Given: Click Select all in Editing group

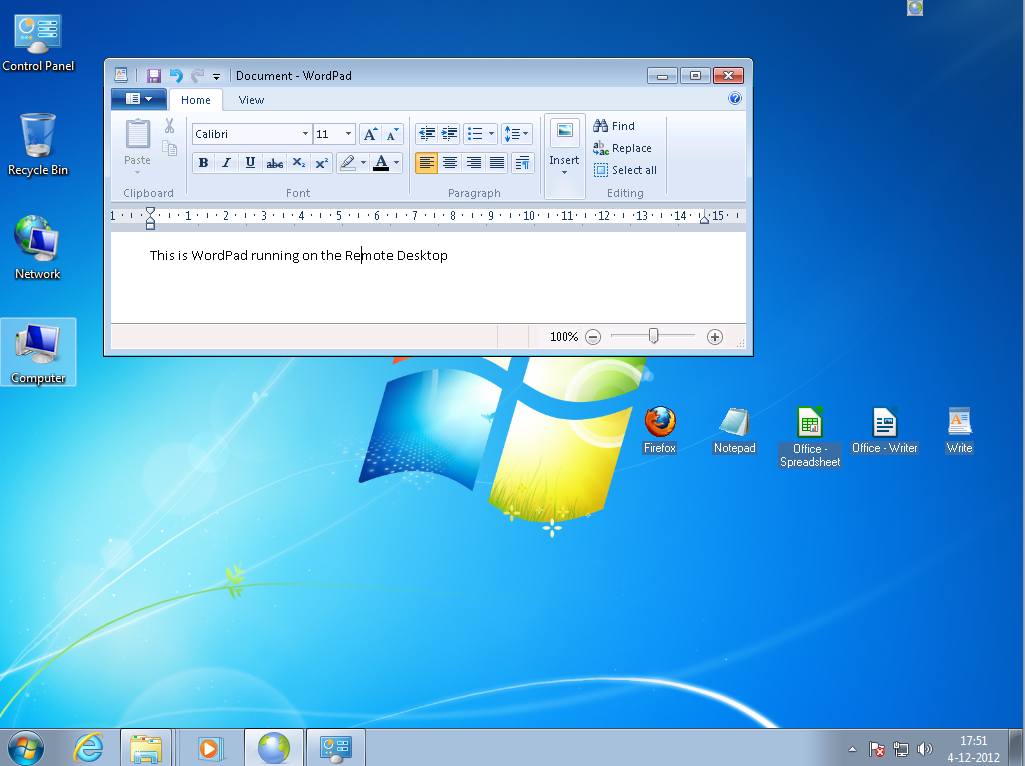Looking at the screenshot, I should [625, 170].
